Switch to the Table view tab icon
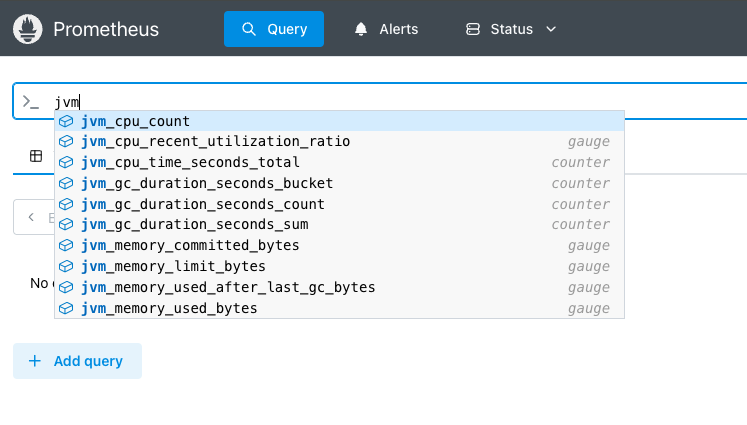This screenshot has height=425, width=747. (x=36, y=156)
